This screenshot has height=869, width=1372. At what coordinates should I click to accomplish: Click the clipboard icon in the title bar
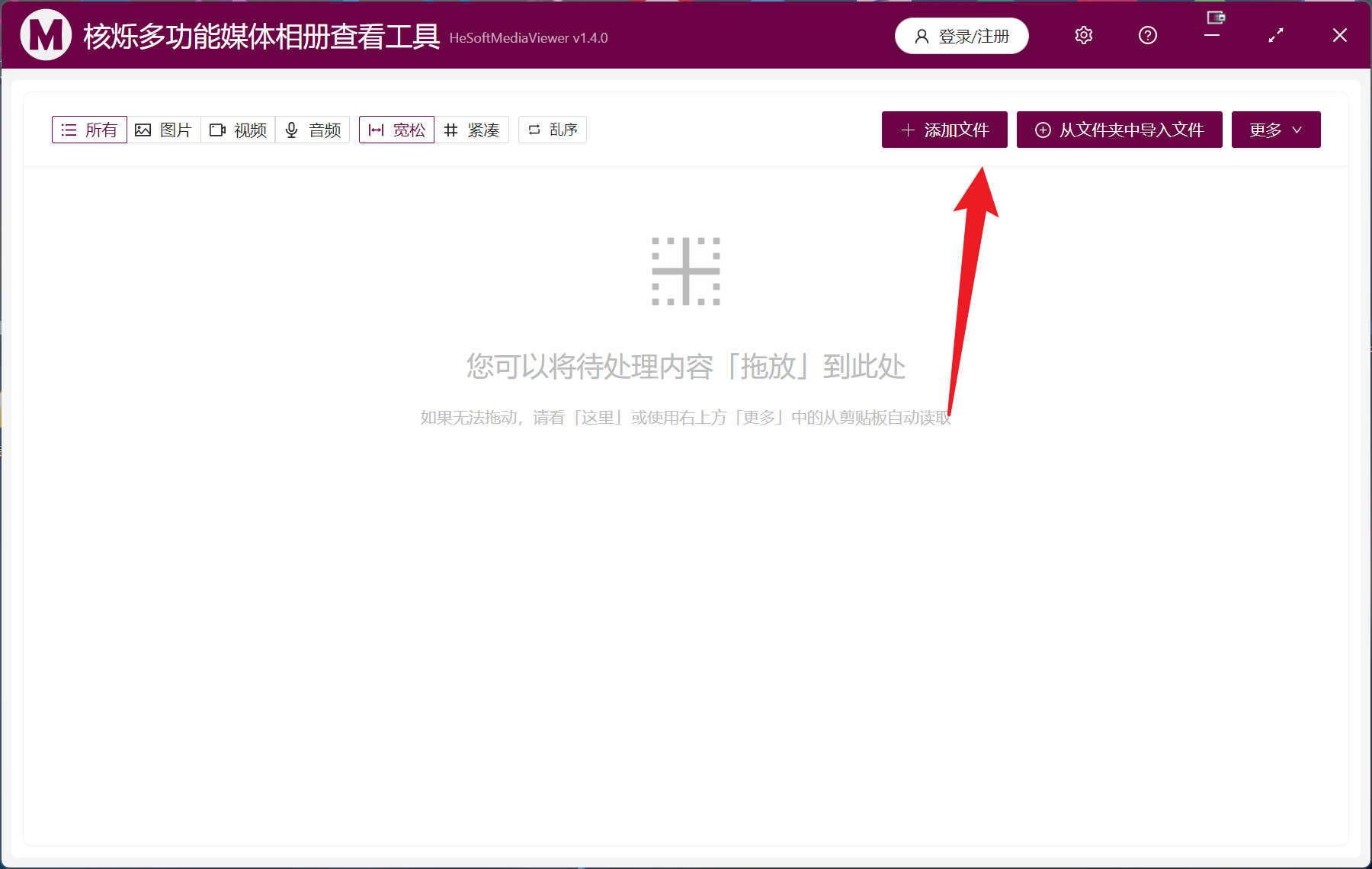(1215, 17)
